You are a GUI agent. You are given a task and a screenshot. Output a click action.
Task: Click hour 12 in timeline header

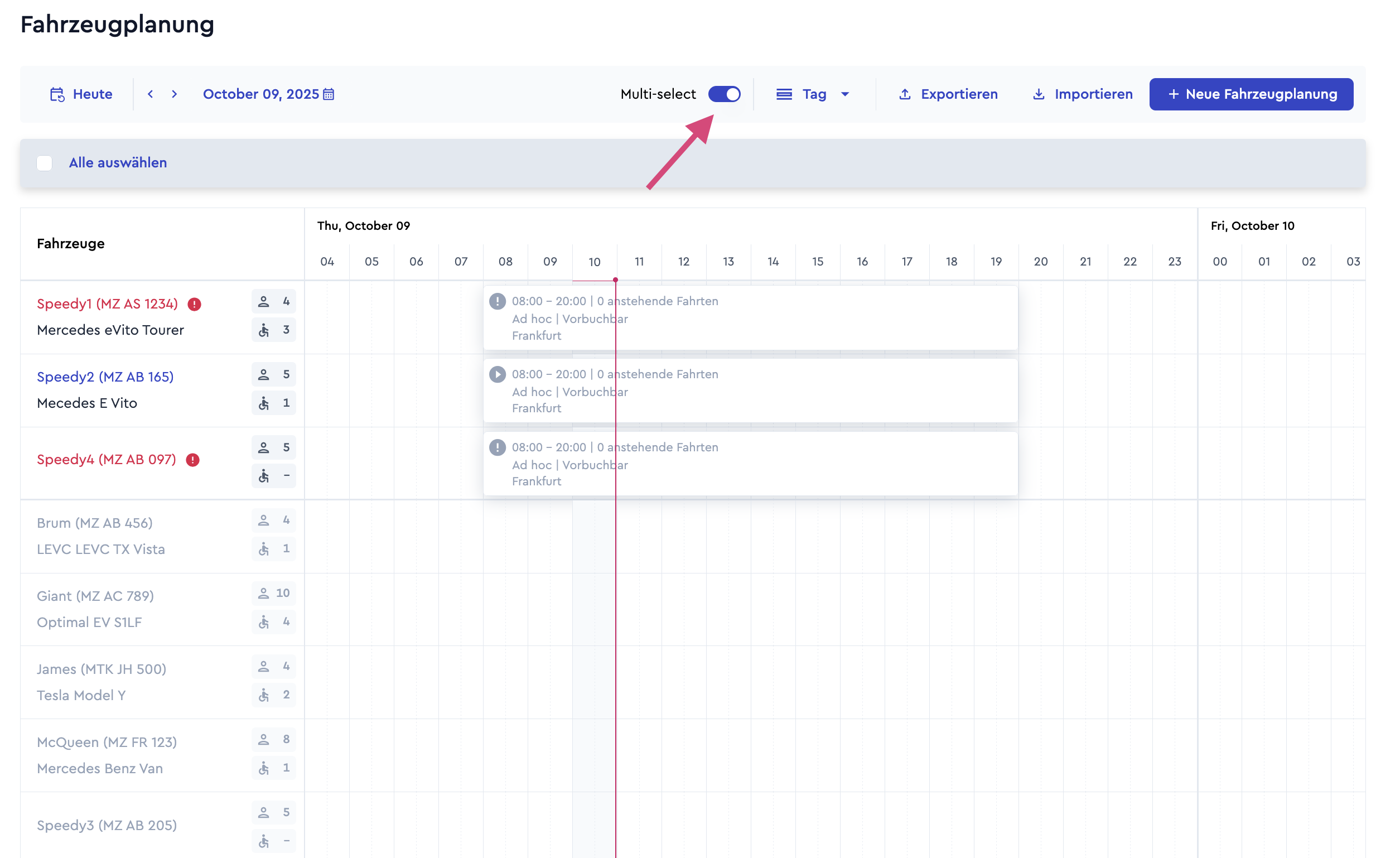point(684,262)
